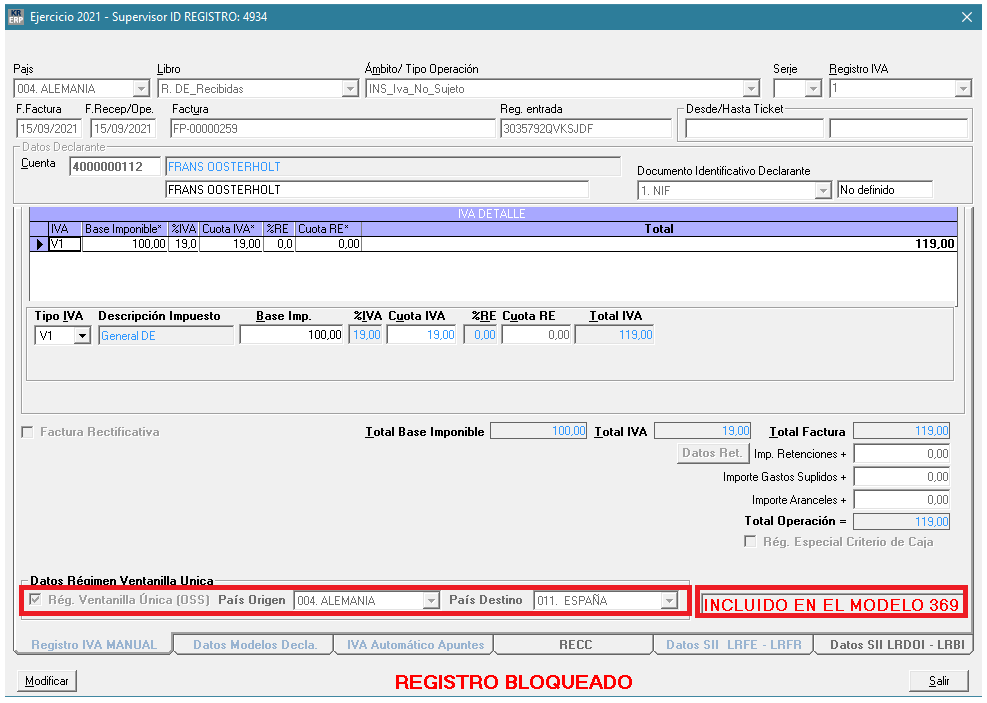This screenshot has height=703, width=987.
Task: Open the Datos SII LRDOI - LRBI tab
Action: coord(897,644)
